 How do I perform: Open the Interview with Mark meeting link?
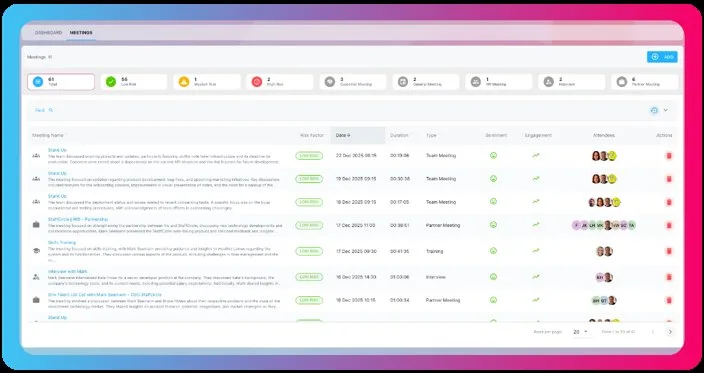click(67, 272)
